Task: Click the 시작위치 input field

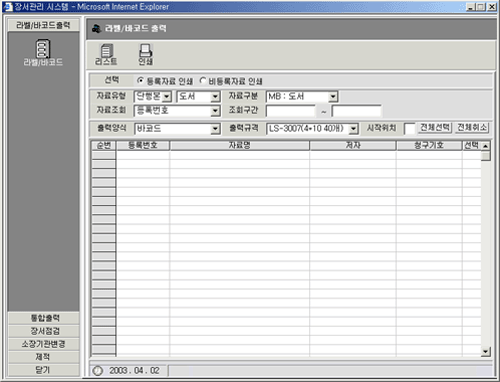Action: point(409,129)
